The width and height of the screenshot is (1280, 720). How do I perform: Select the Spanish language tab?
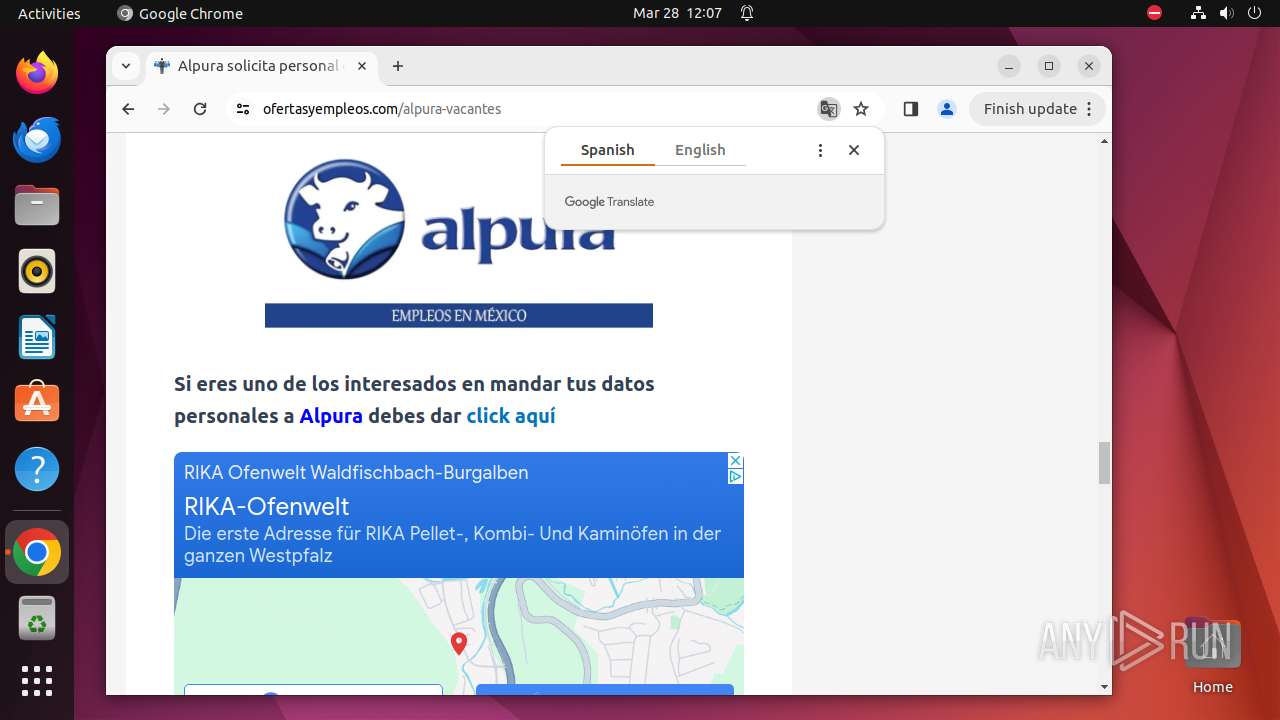(607, 150)
